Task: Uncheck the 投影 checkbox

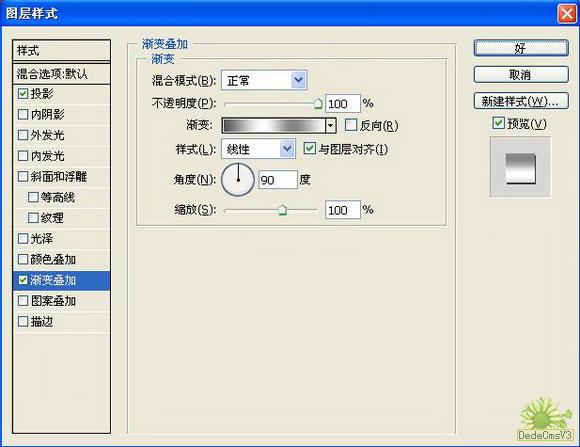Action: (23, 94)
